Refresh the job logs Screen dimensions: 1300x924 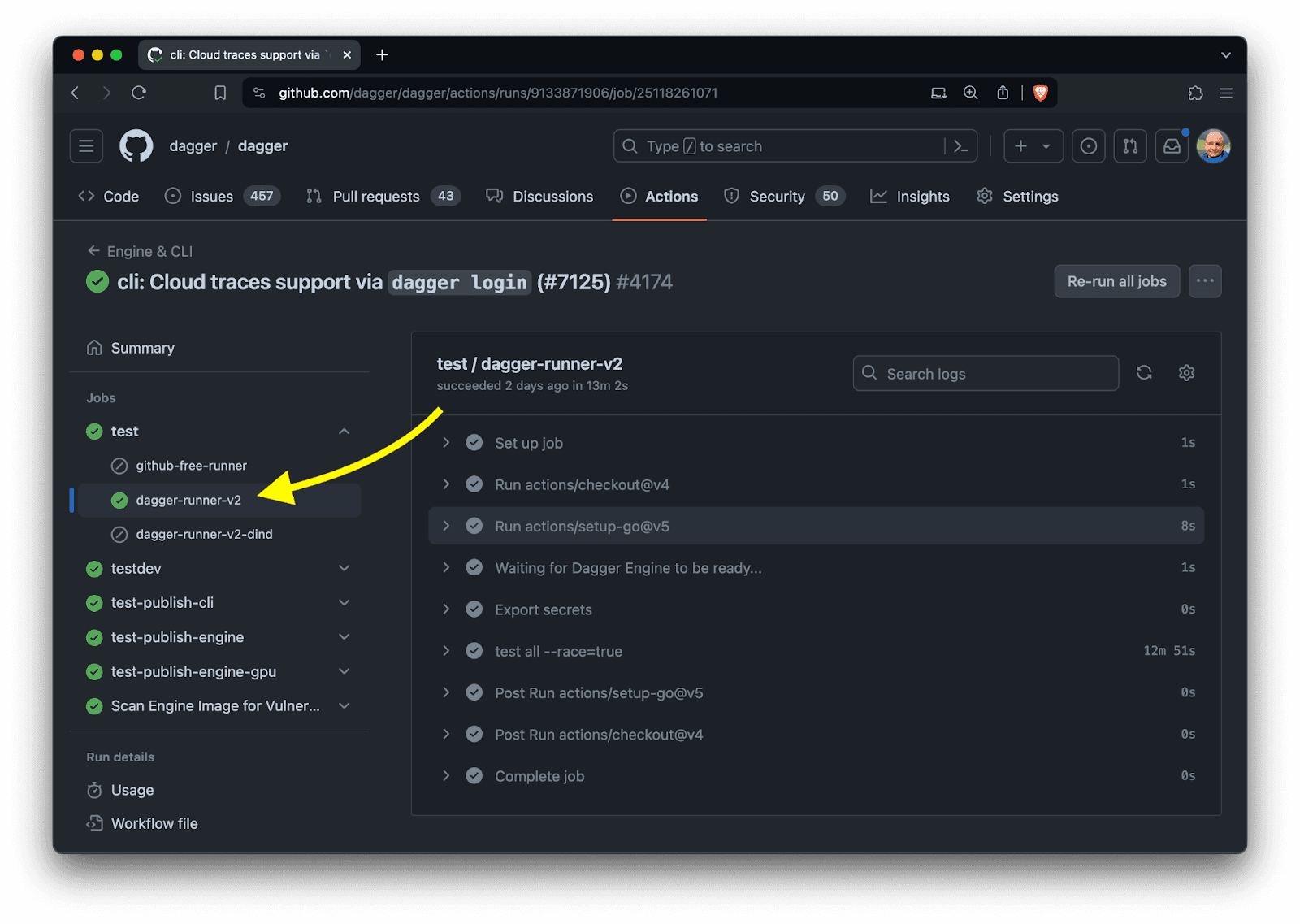pos(1144,373)
